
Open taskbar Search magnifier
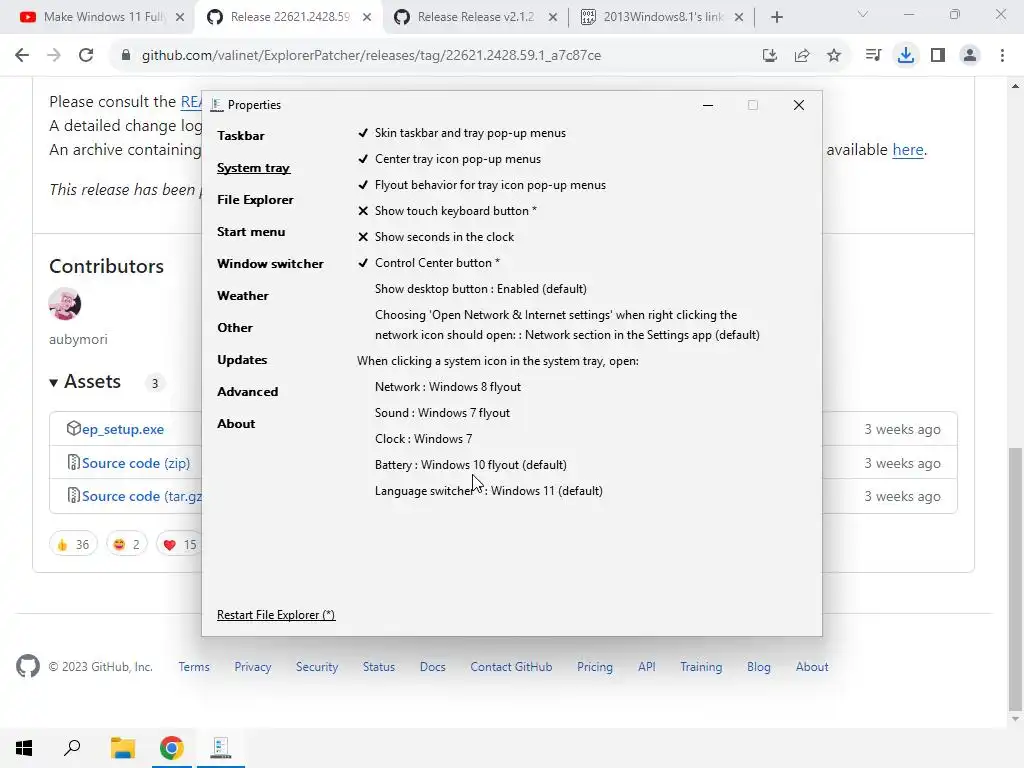[x=72, y=748]
